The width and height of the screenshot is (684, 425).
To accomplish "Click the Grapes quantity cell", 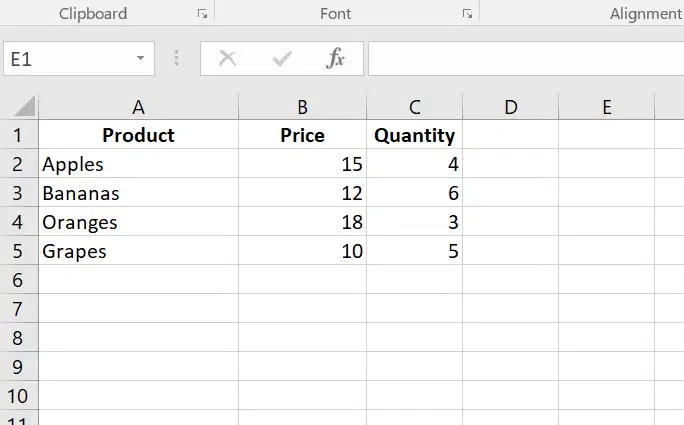I will point(414,251).
